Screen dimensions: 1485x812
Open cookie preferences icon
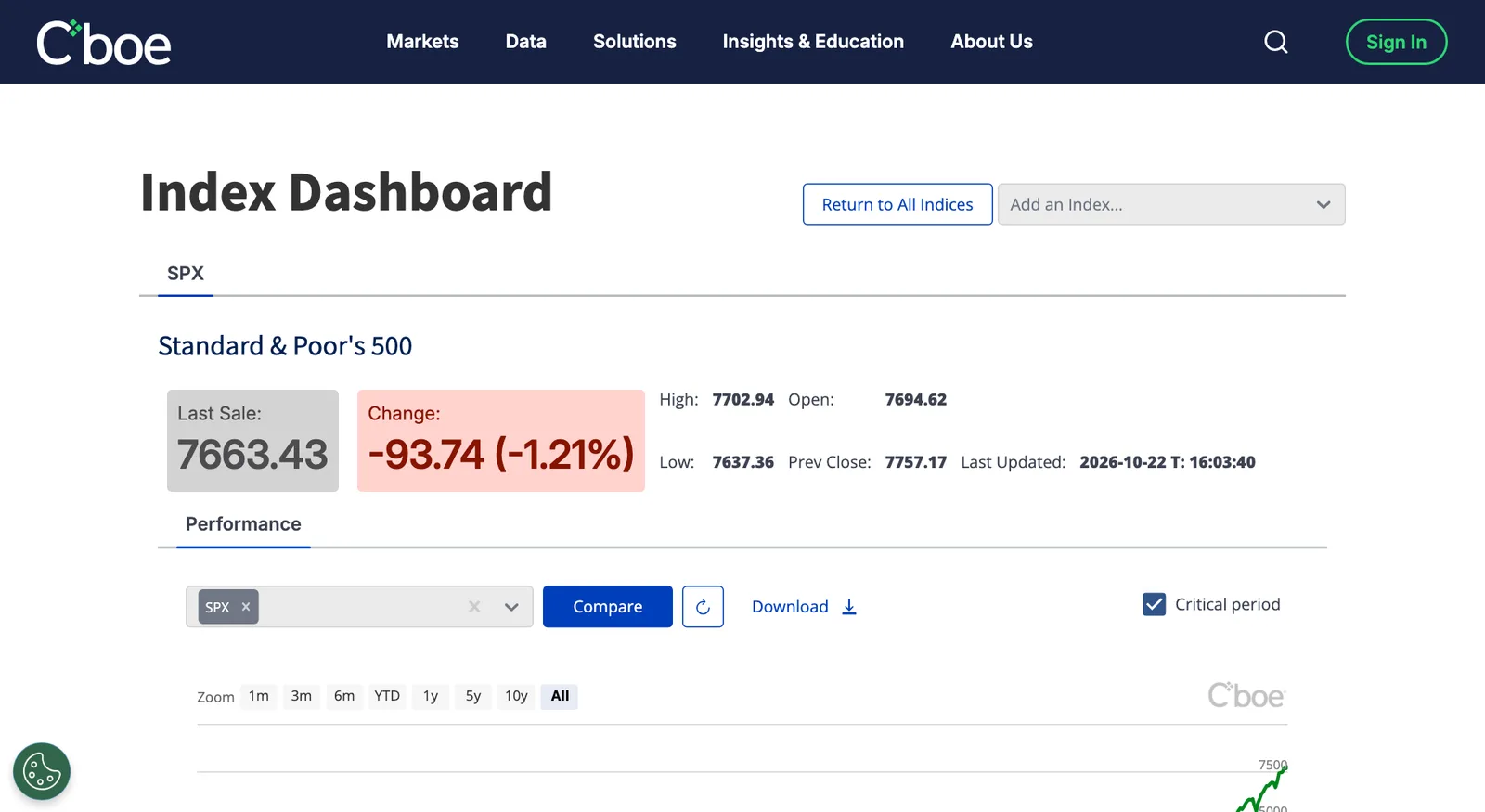[x=42, y=771]
